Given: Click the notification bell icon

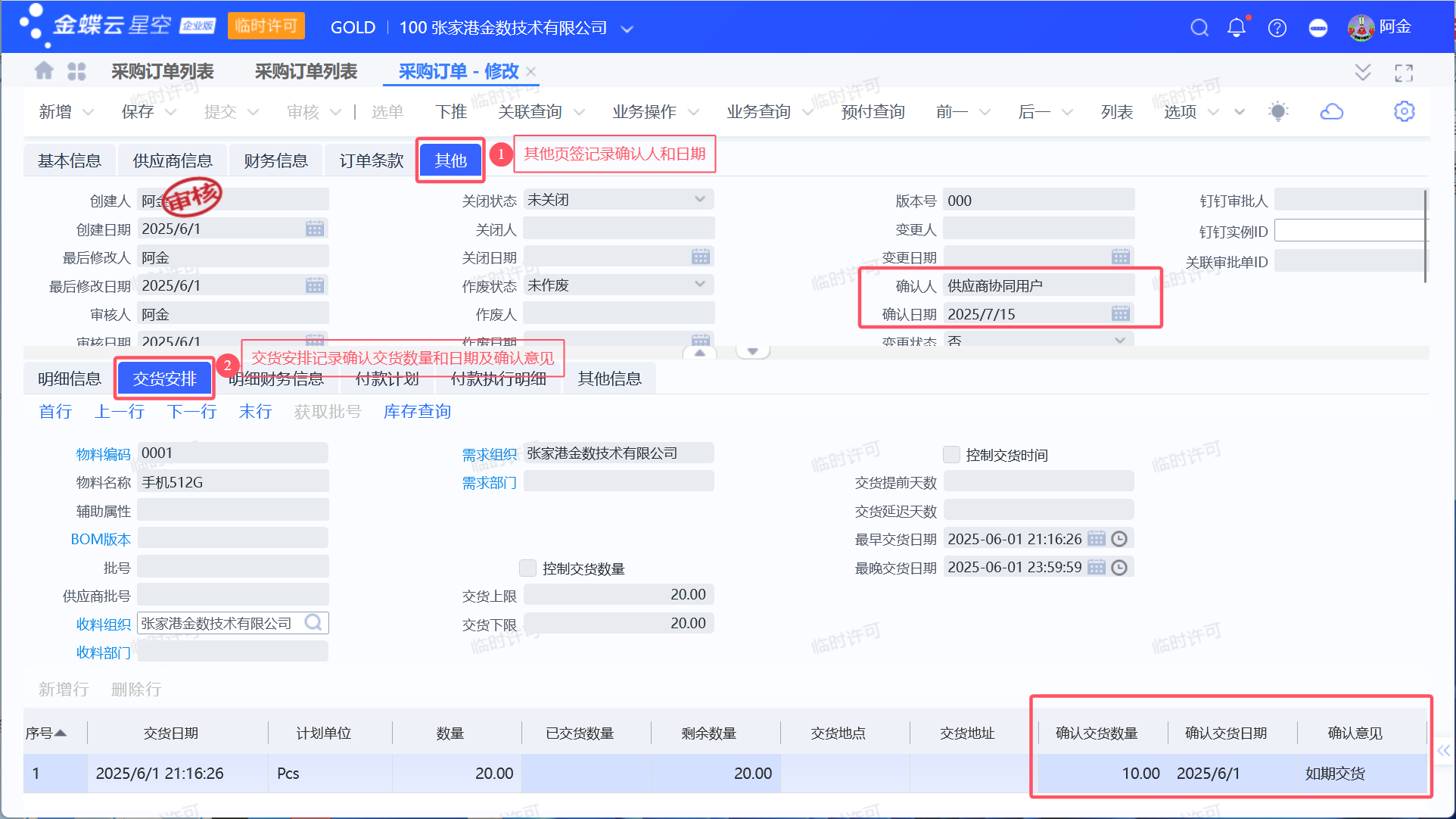Looking at the screenshot, I should pos(1237,27).
